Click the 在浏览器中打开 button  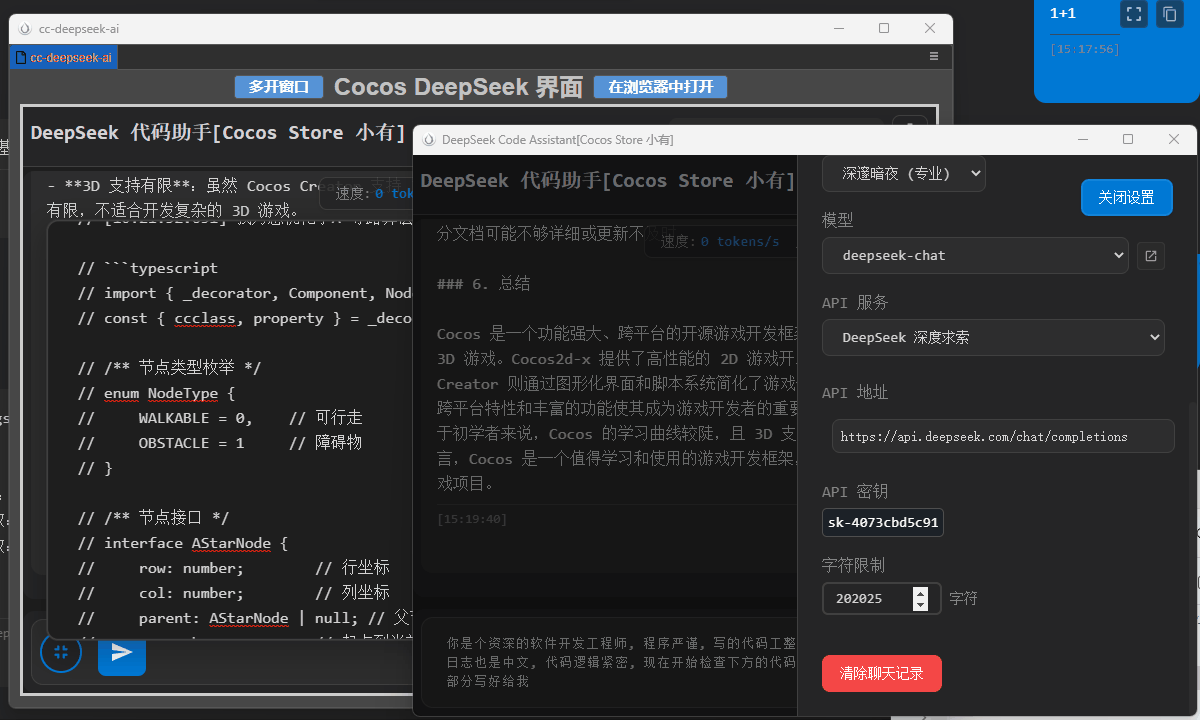pyautogui.click(x=660, y=87)
